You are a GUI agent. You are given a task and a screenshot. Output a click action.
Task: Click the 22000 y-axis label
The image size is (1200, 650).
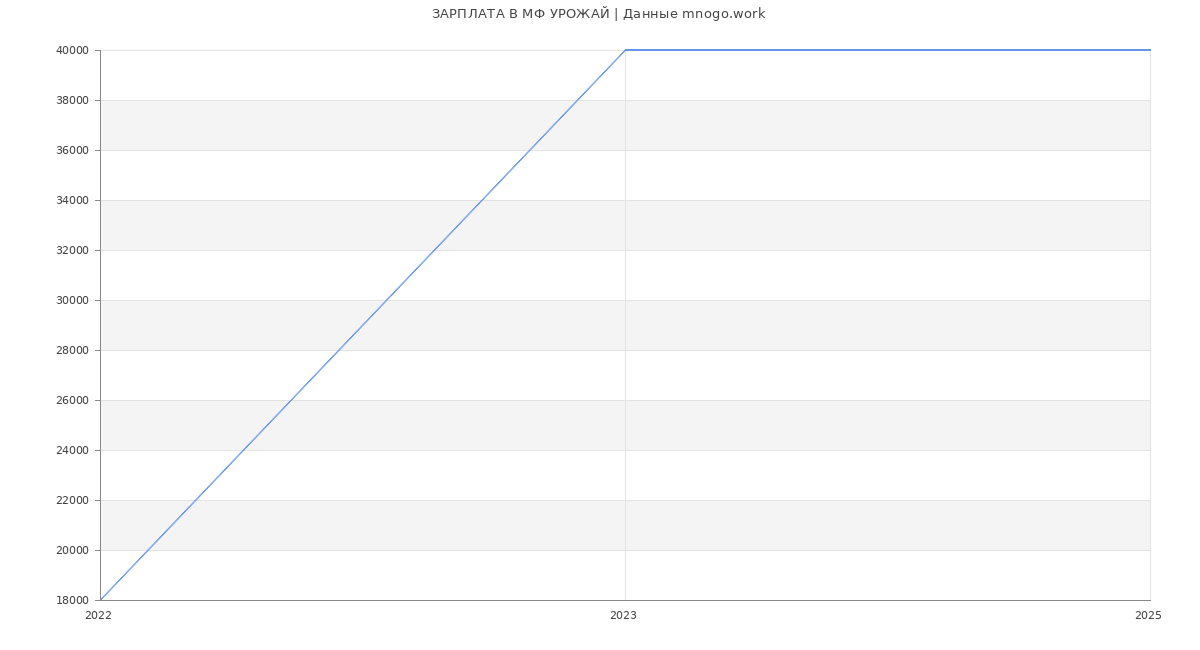73,500
